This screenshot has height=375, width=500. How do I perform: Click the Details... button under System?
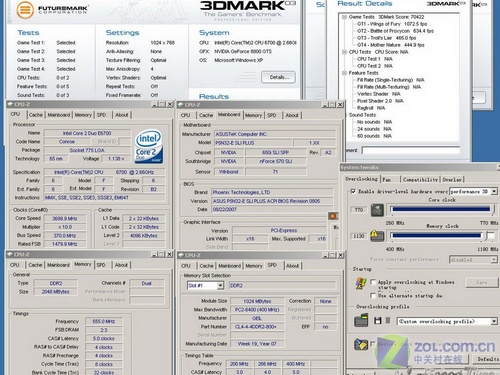278,77
